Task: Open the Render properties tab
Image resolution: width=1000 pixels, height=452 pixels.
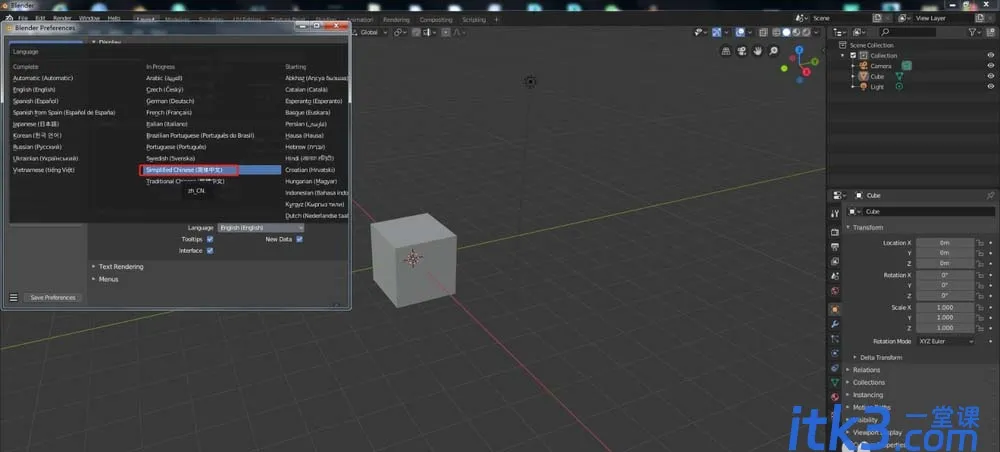Action: (x=835, y=232)
